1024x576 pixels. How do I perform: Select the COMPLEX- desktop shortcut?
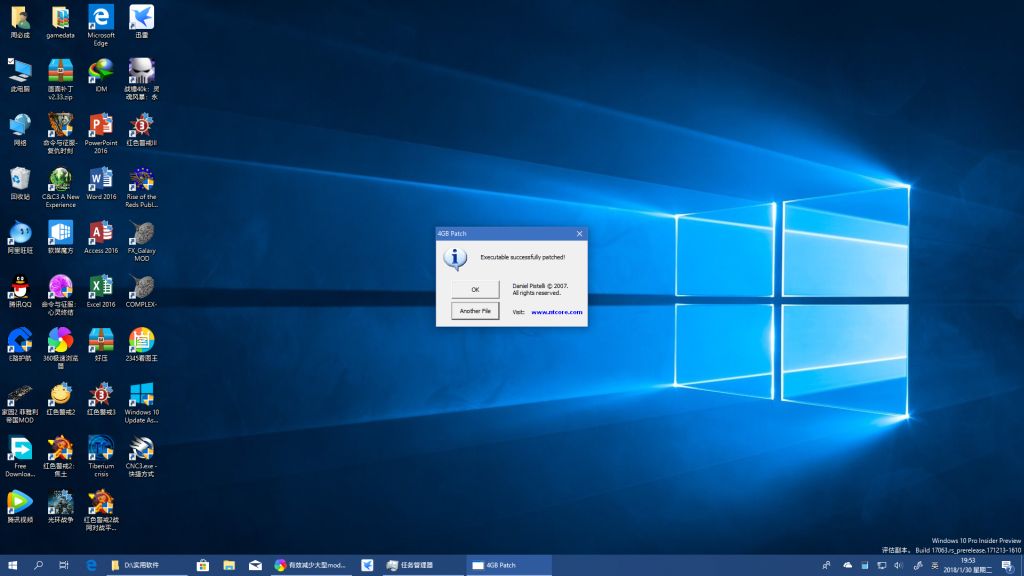141,291
